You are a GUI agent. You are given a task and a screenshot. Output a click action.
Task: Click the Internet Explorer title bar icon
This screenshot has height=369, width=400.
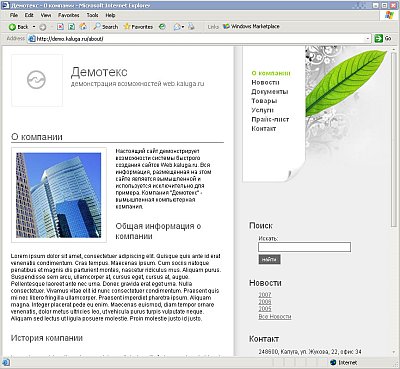[x=6, y=6]
